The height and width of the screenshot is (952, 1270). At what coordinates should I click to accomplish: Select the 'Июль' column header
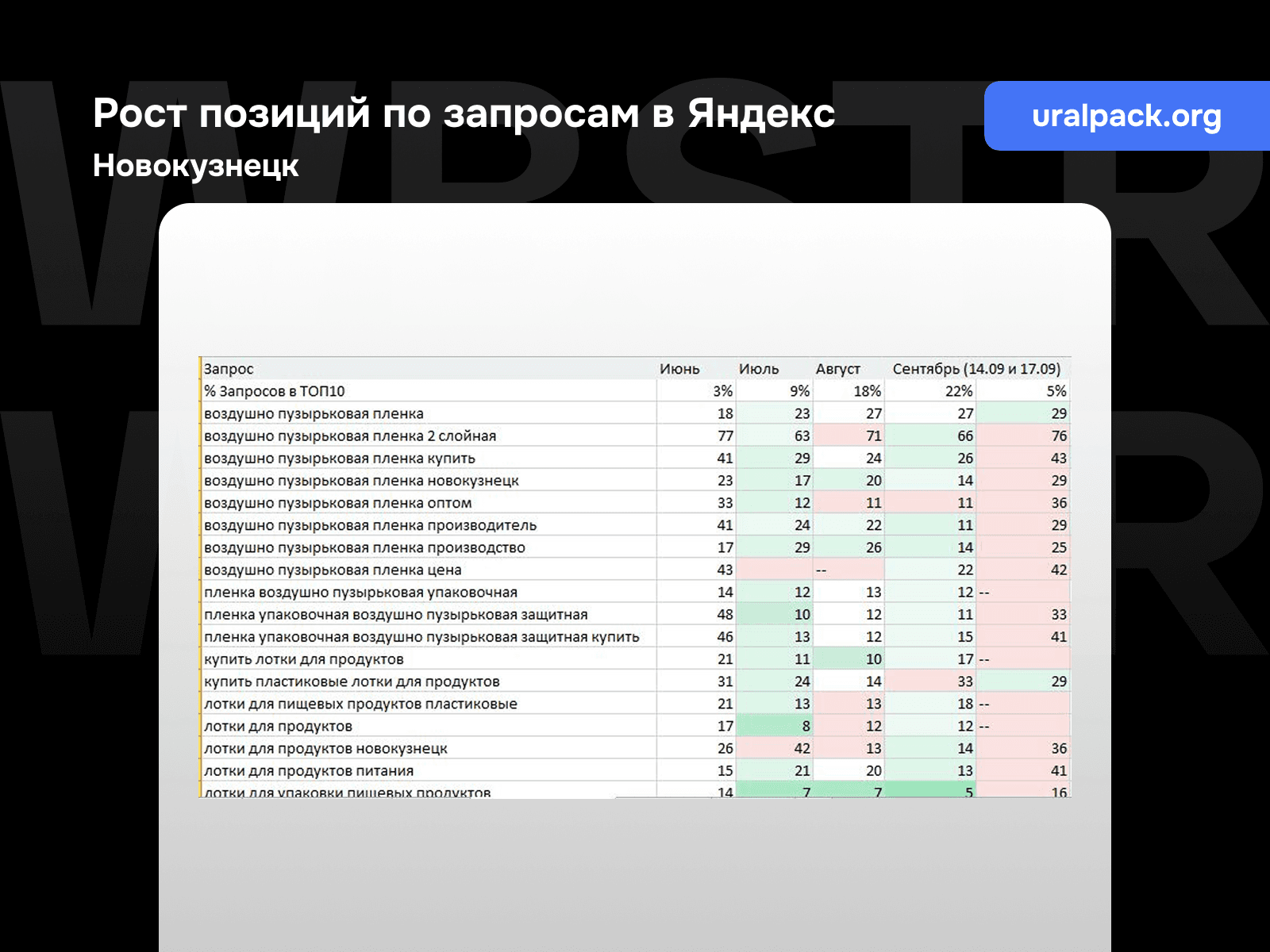point(758,369)
